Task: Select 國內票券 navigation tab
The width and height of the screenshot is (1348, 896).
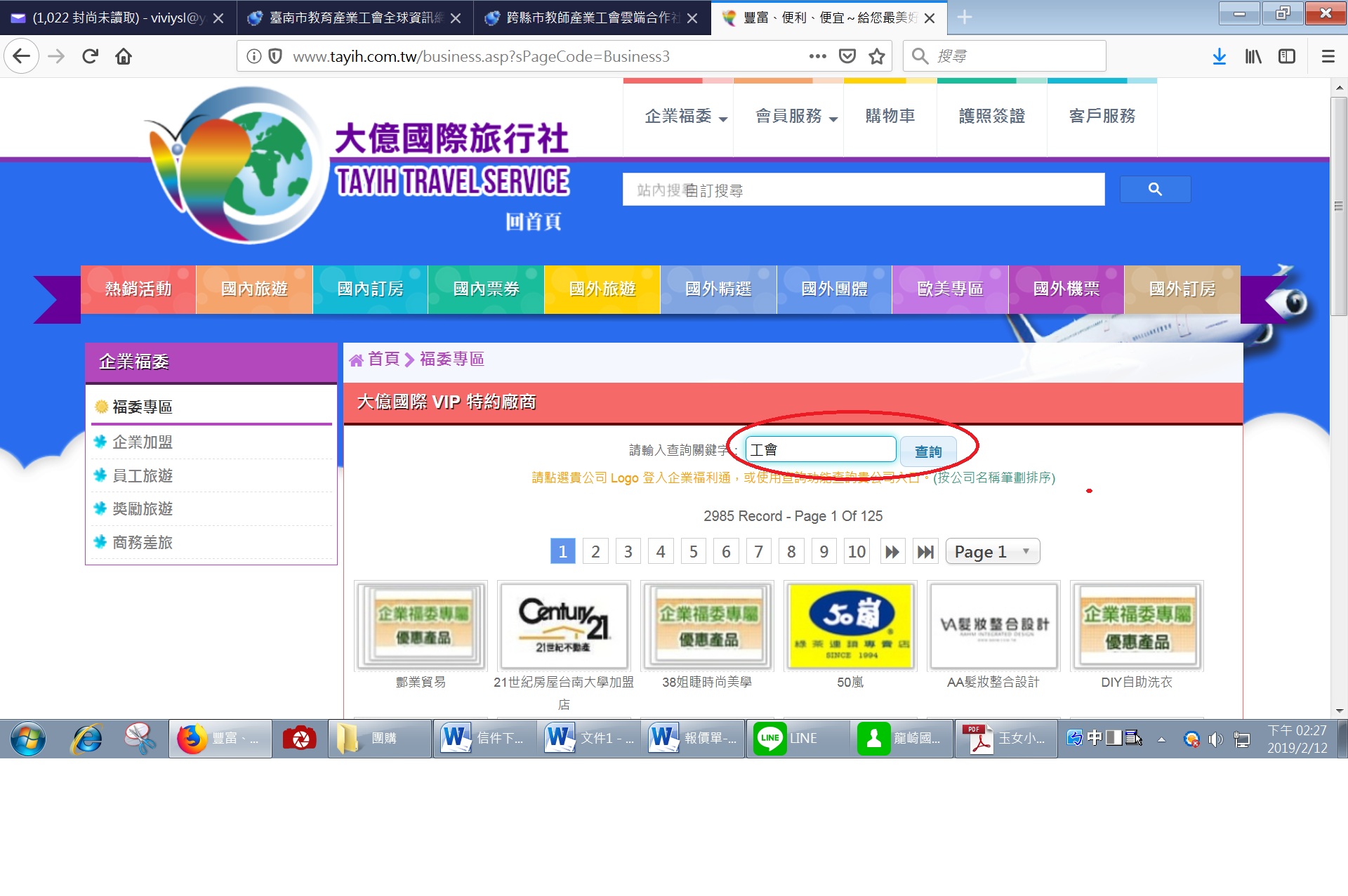Action: pyautogui.click(x=486, y=289)
